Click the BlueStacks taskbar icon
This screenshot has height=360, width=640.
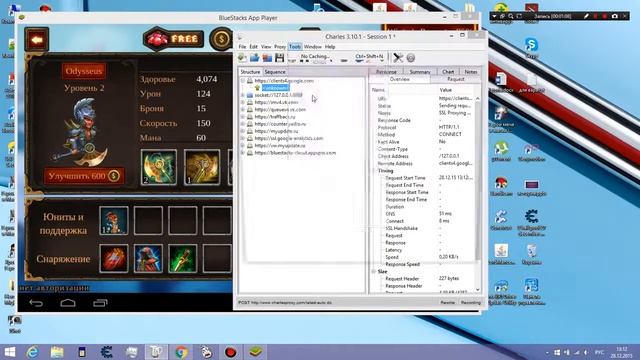(256, 352)
